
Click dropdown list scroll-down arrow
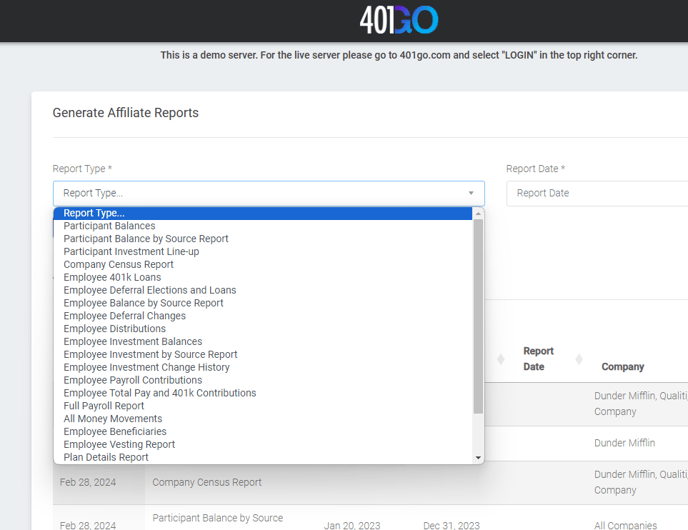click(x=478, y=458)
